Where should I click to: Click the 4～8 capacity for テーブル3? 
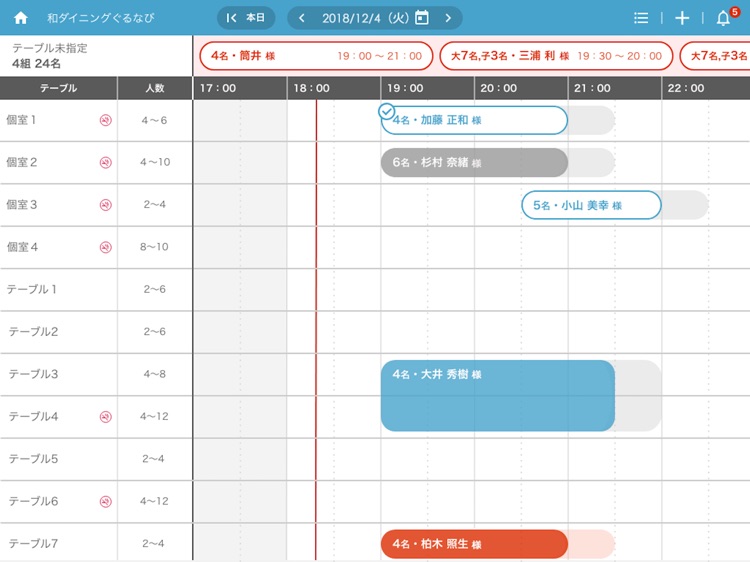154,374
